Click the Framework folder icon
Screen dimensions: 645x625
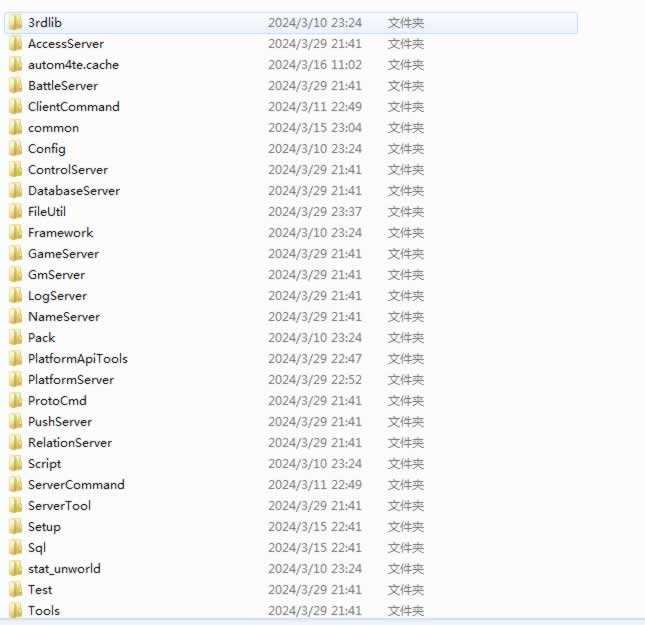click(15, 232)
